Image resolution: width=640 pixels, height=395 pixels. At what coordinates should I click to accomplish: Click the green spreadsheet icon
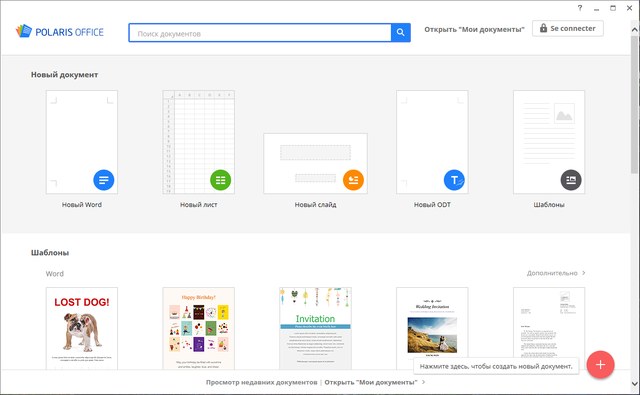point(220,180)
